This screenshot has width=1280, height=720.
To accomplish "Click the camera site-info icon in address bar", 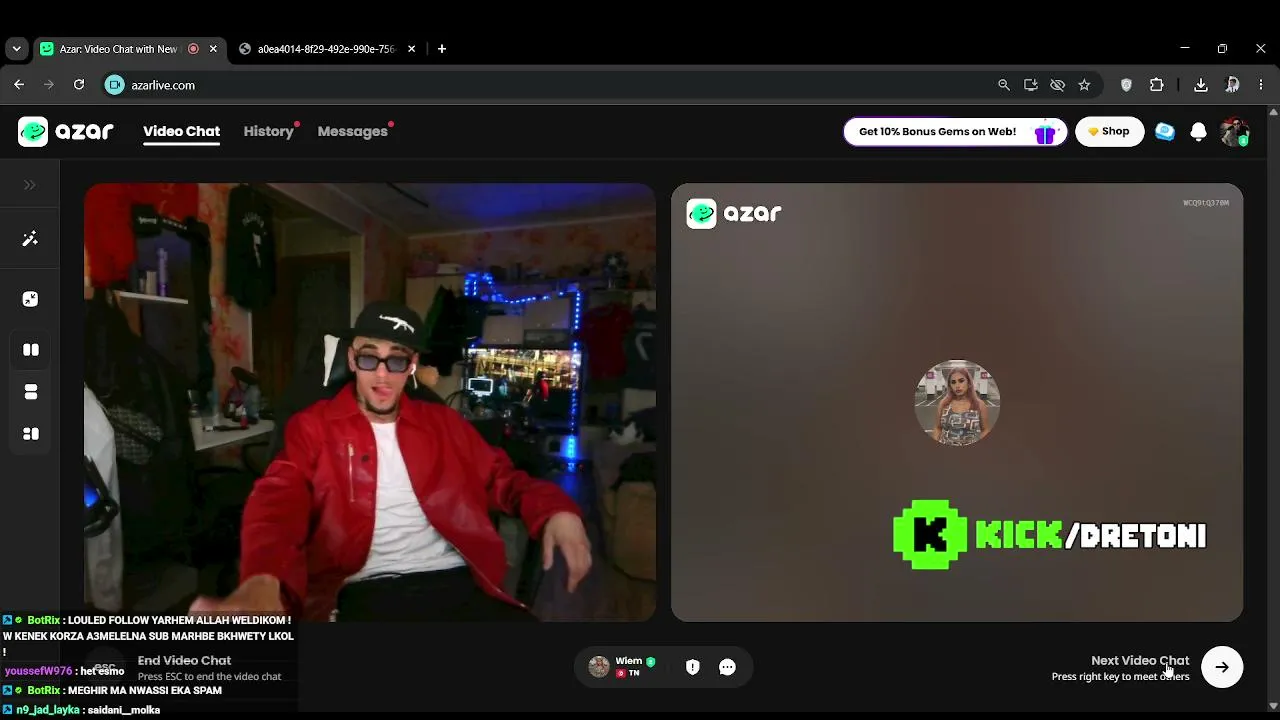I will click(115, 85).
